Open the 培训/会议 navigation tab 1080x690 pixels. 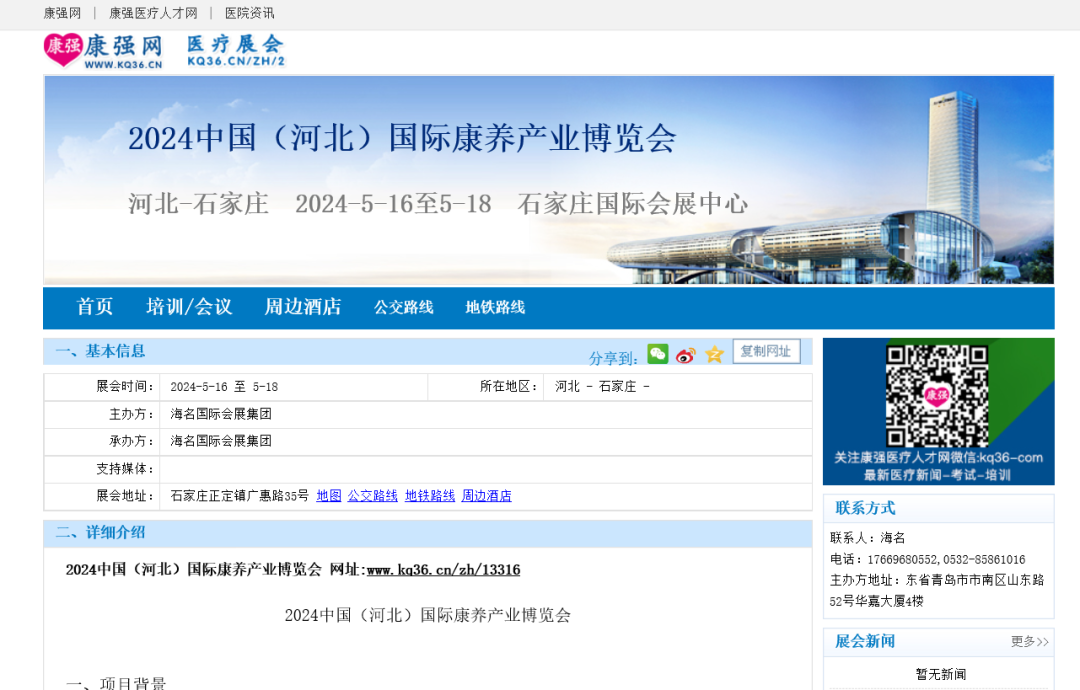tap(189, 307)
